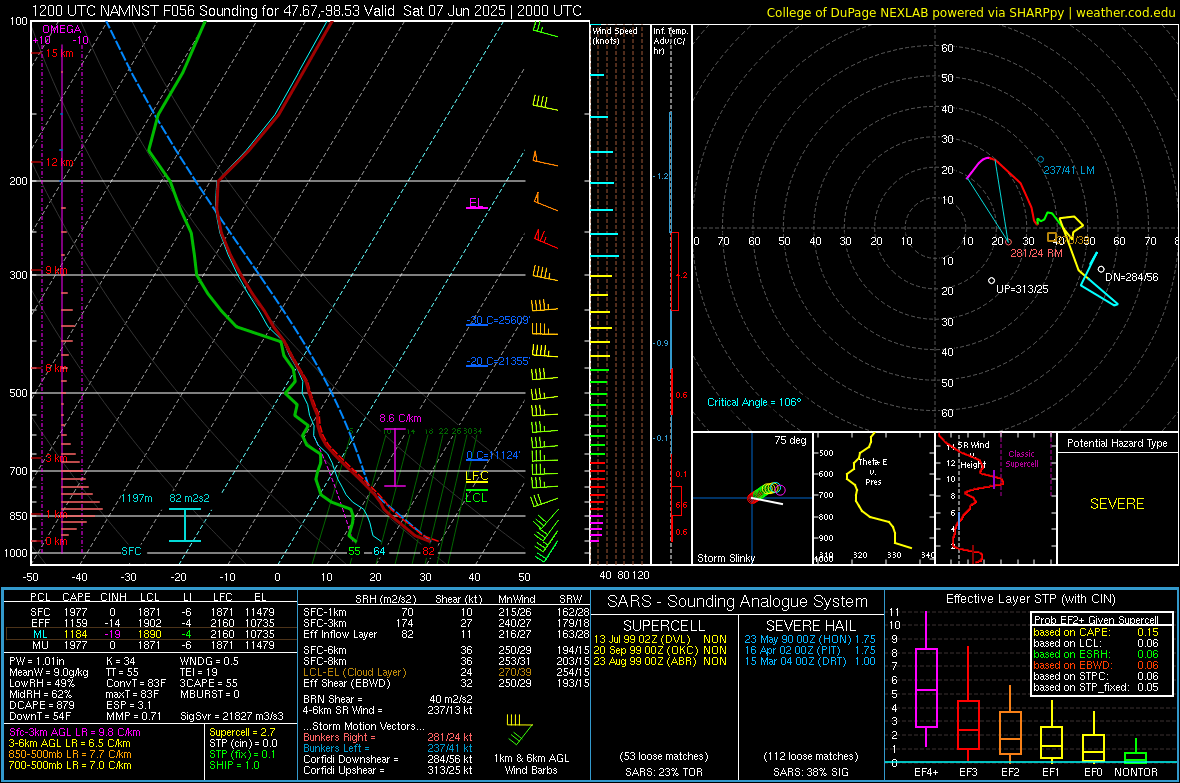This screenshot has height=783, width=1180.
Task: Click the Supercell = 2.7 composite value
Action: click(242, 732)
